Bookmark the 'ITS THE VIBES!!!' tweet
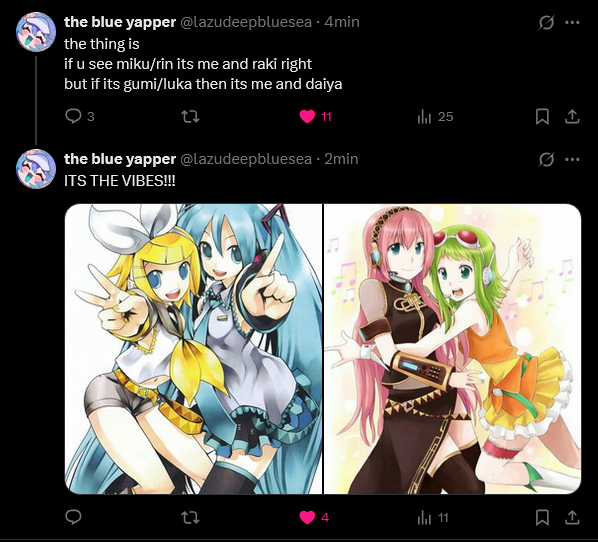Screen dimensions: 598x542 542,518
